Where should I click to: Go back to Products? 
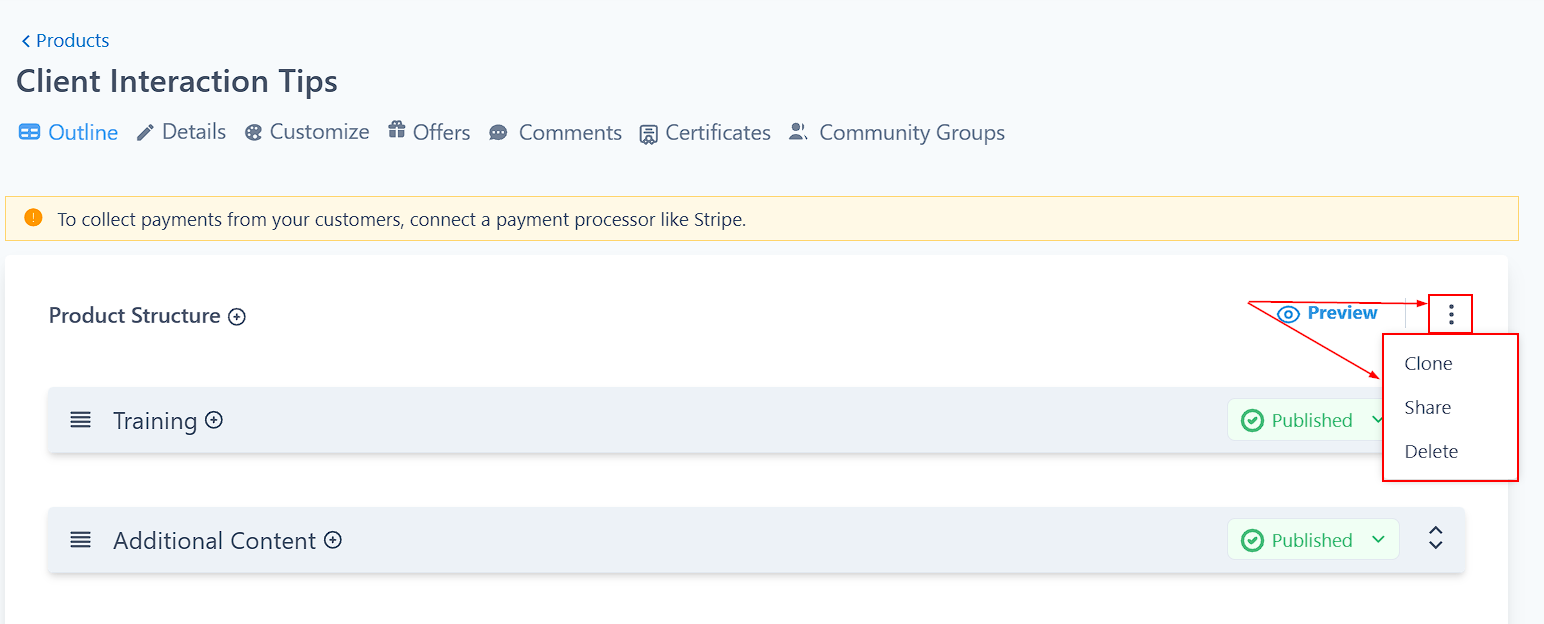tap(65, 41)
